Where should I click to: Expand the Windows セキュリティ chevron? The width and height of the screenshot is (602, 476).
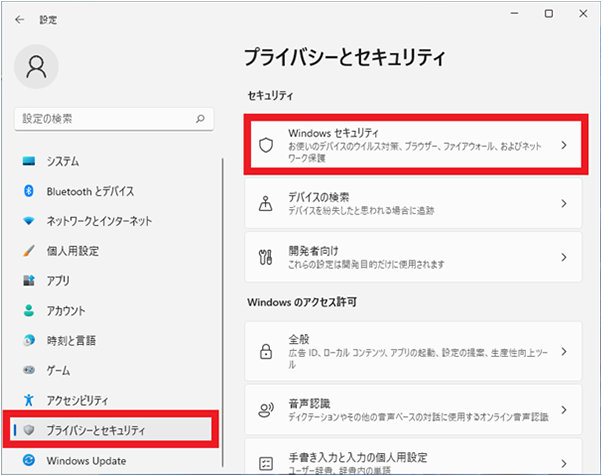pyautogui.click(x=564, y=145)
